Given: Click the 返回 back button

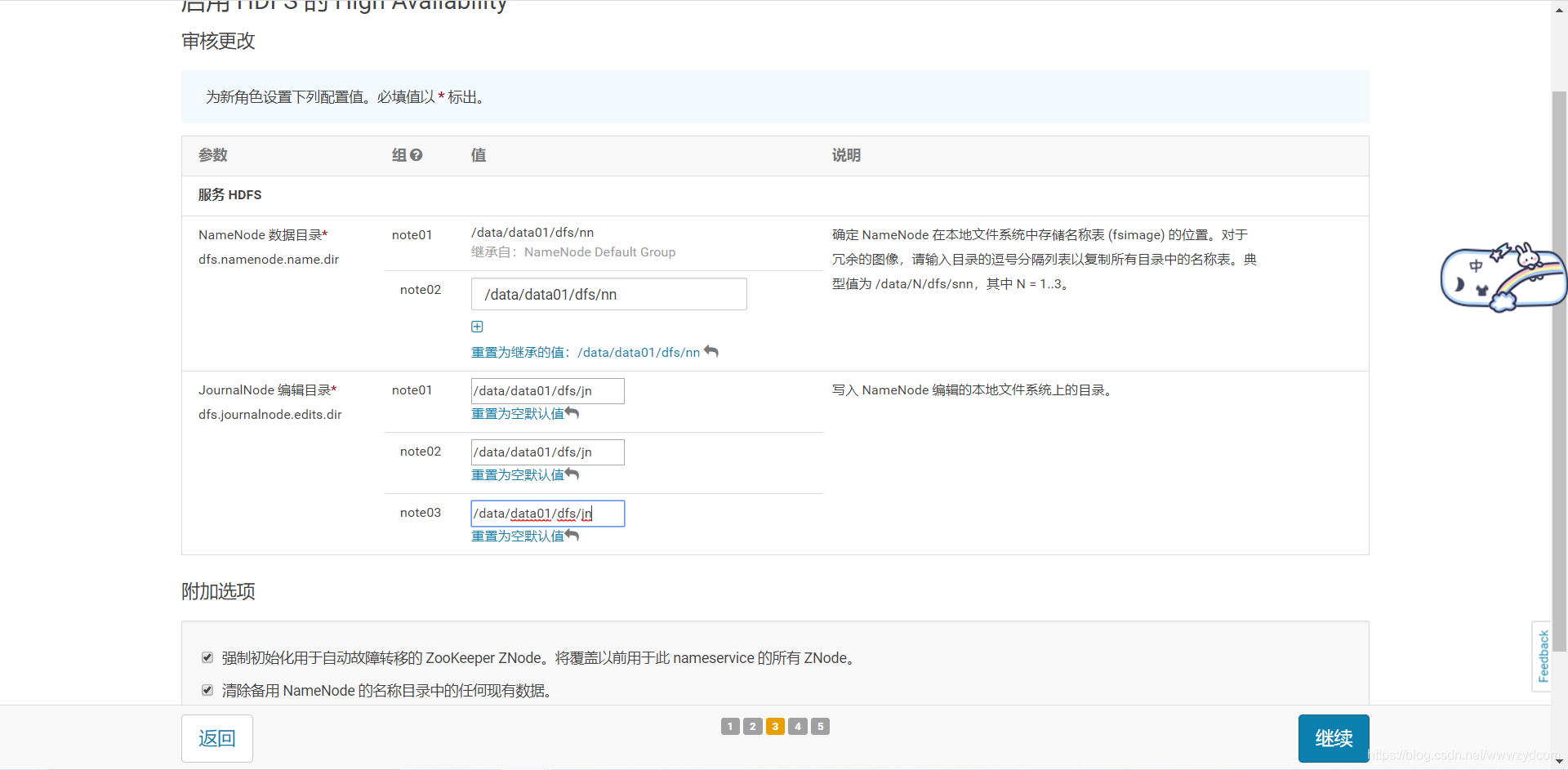Looking at the screenshot, I should tap(217, 738).
